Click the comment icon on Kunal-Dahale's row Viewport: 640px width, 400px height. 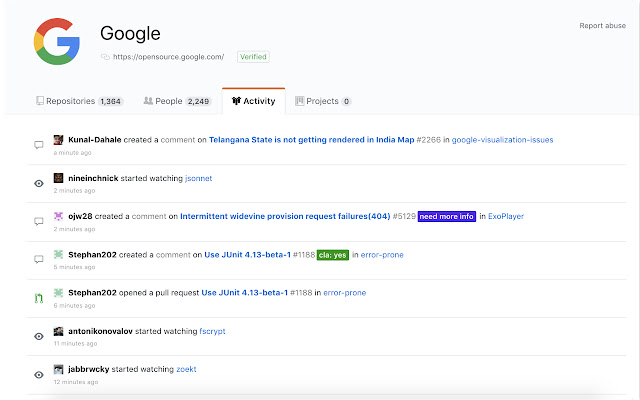coord(39,145)
